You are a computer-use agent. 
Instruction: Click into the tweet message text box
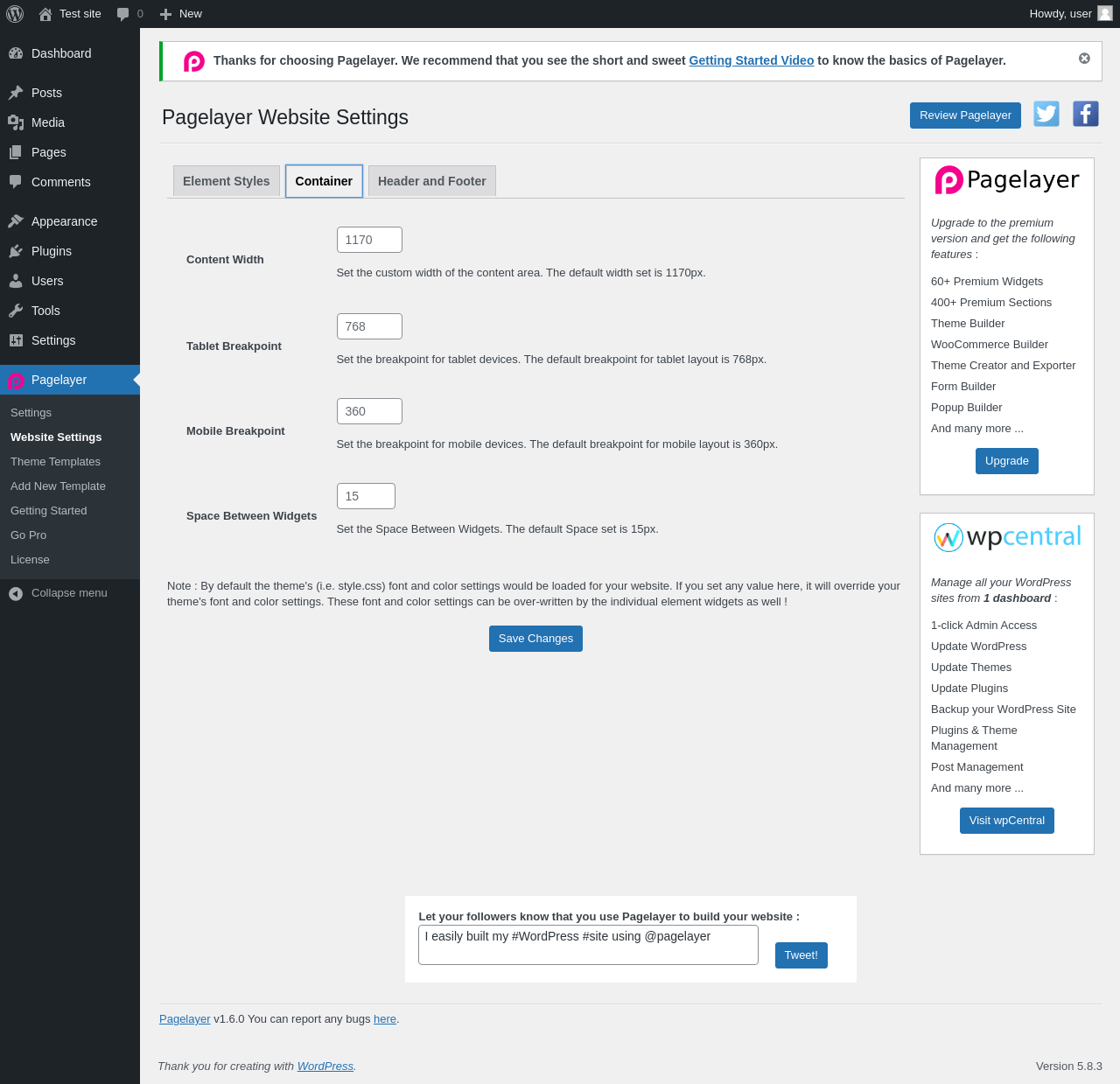[x=588, y=945]
